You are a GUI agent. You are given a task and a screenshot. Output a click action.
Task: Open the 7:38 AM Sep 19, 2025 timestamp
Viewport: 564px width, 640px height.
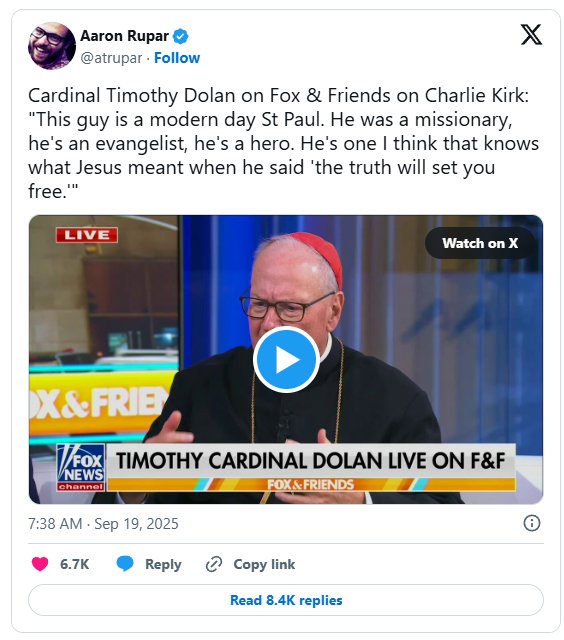tap(103, 524)
